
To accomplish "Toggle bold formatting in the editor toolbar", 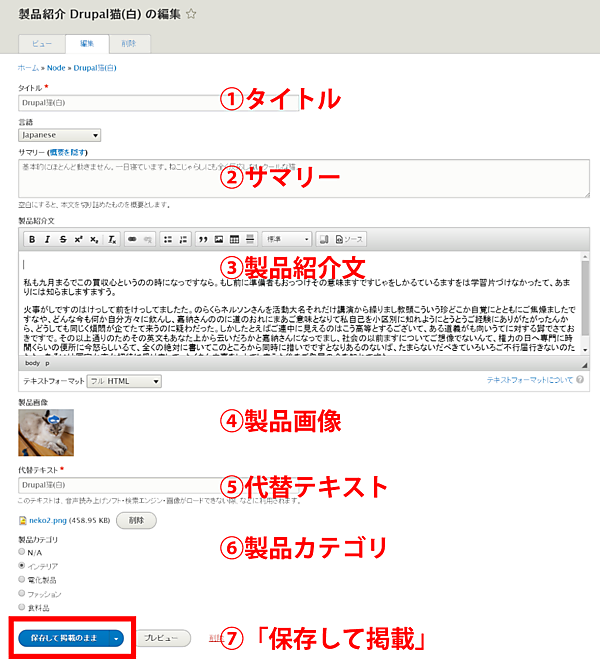I will click(32, 239).
